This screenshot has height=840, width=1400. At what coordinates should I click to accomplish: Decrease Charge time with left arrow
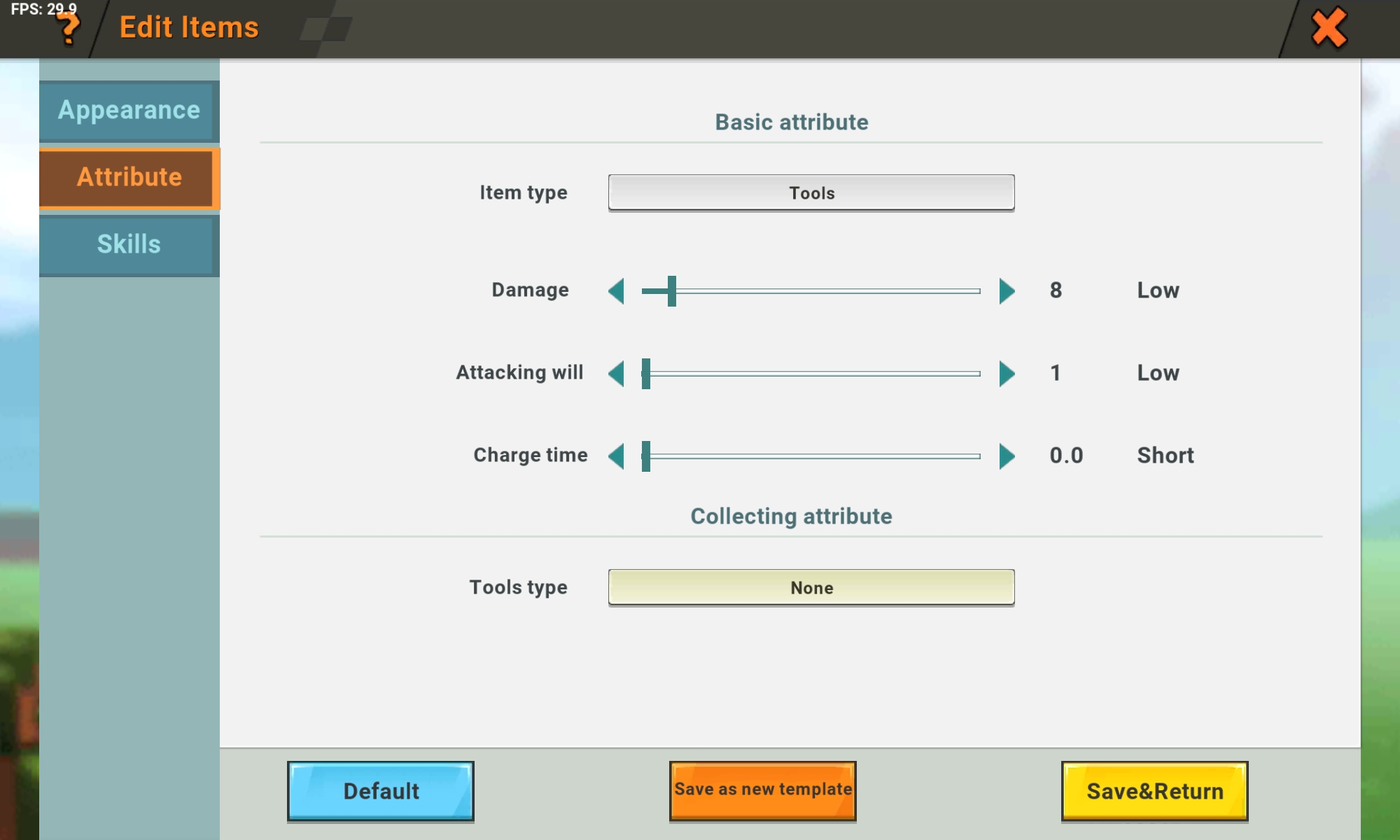[617, 456]
